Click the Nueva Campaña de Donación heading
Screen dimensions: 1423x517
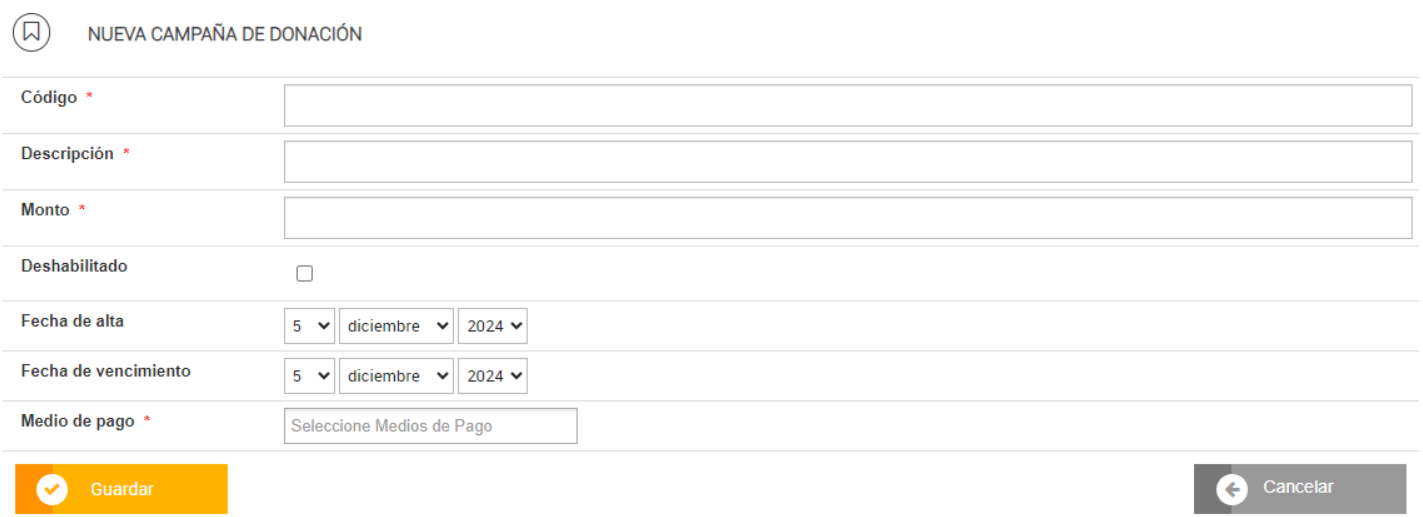(225, 34)
